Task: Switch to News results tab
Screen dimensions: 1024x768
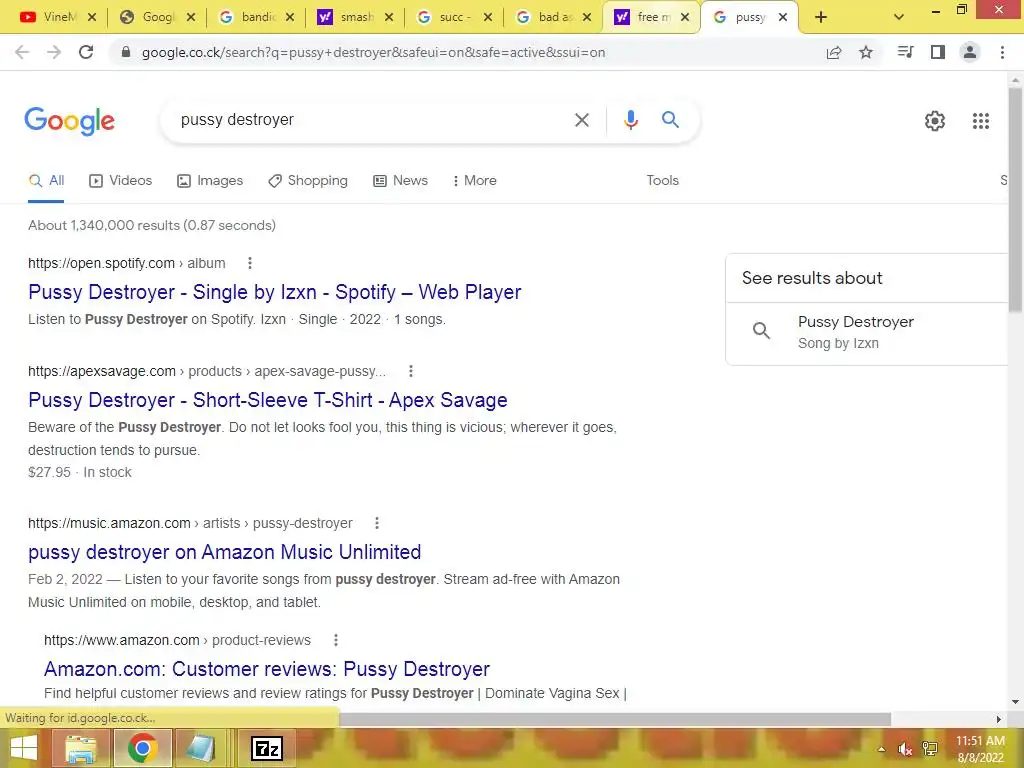Action: coord(400,181)
